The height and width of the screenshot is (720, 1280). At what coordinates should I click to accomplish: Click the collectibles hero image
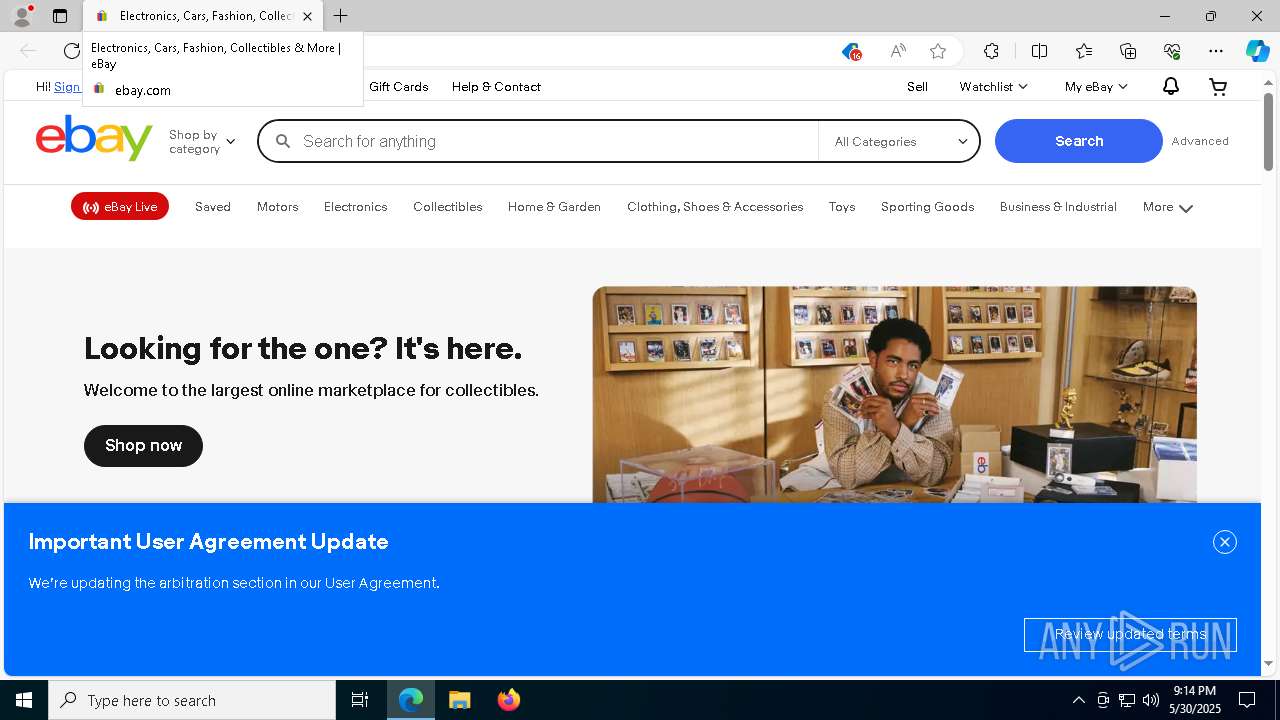click(x=894, y=394)
